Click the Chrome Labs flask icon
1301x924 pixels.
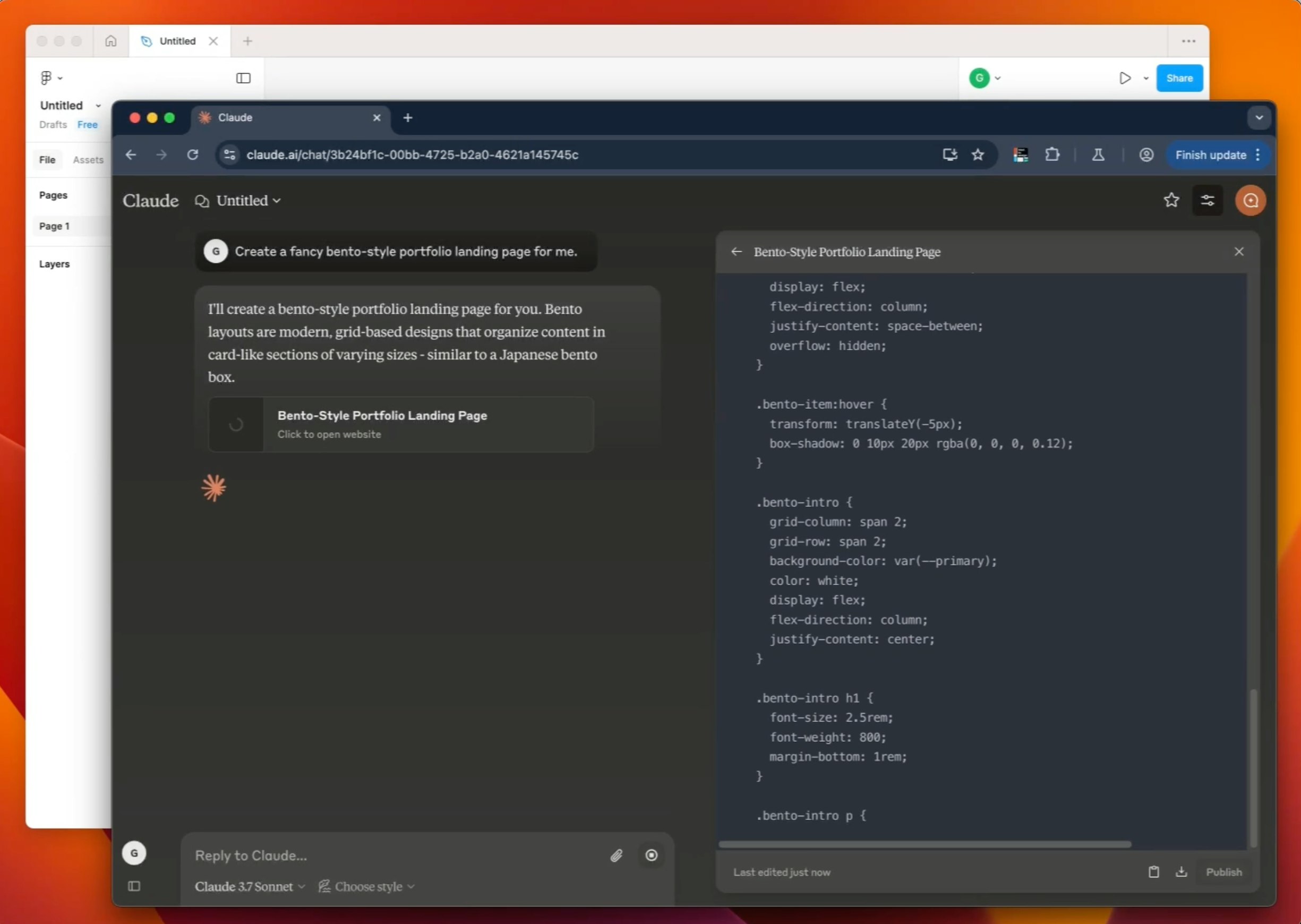point(1098,155)
